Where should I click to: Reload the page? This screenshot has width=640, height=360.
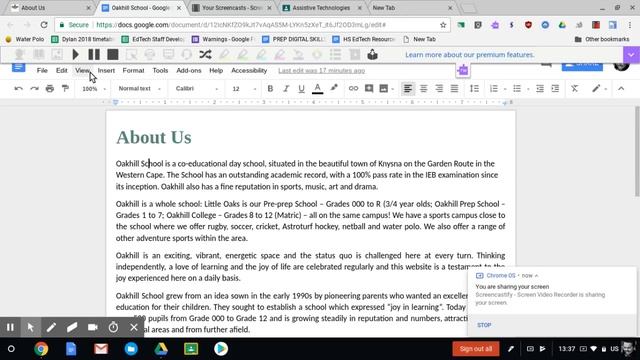44,25
